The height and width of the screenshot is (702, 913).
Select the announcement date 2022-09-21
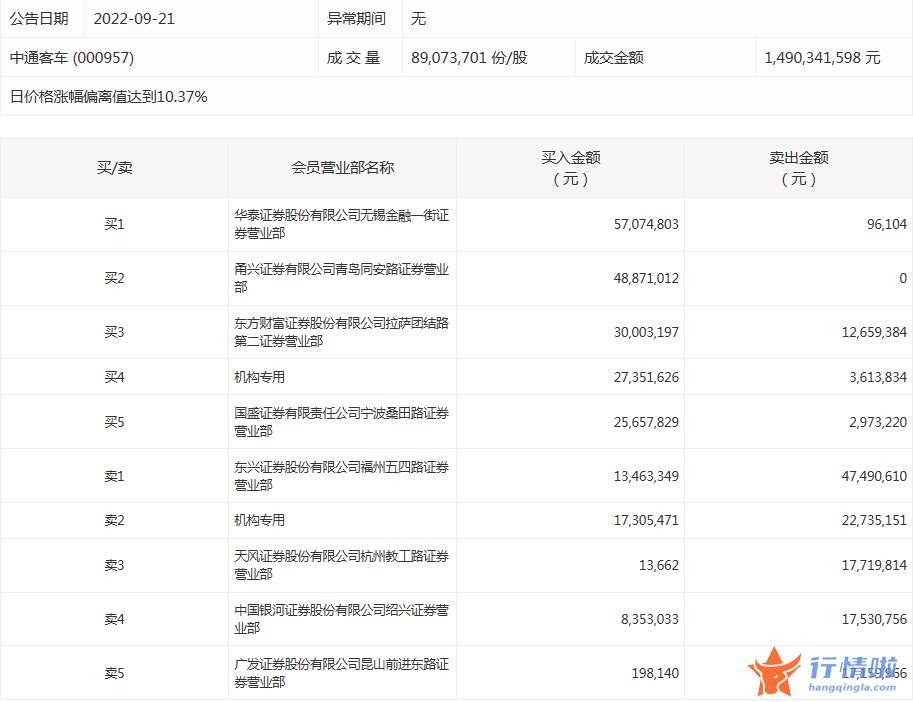coord(134,19)
